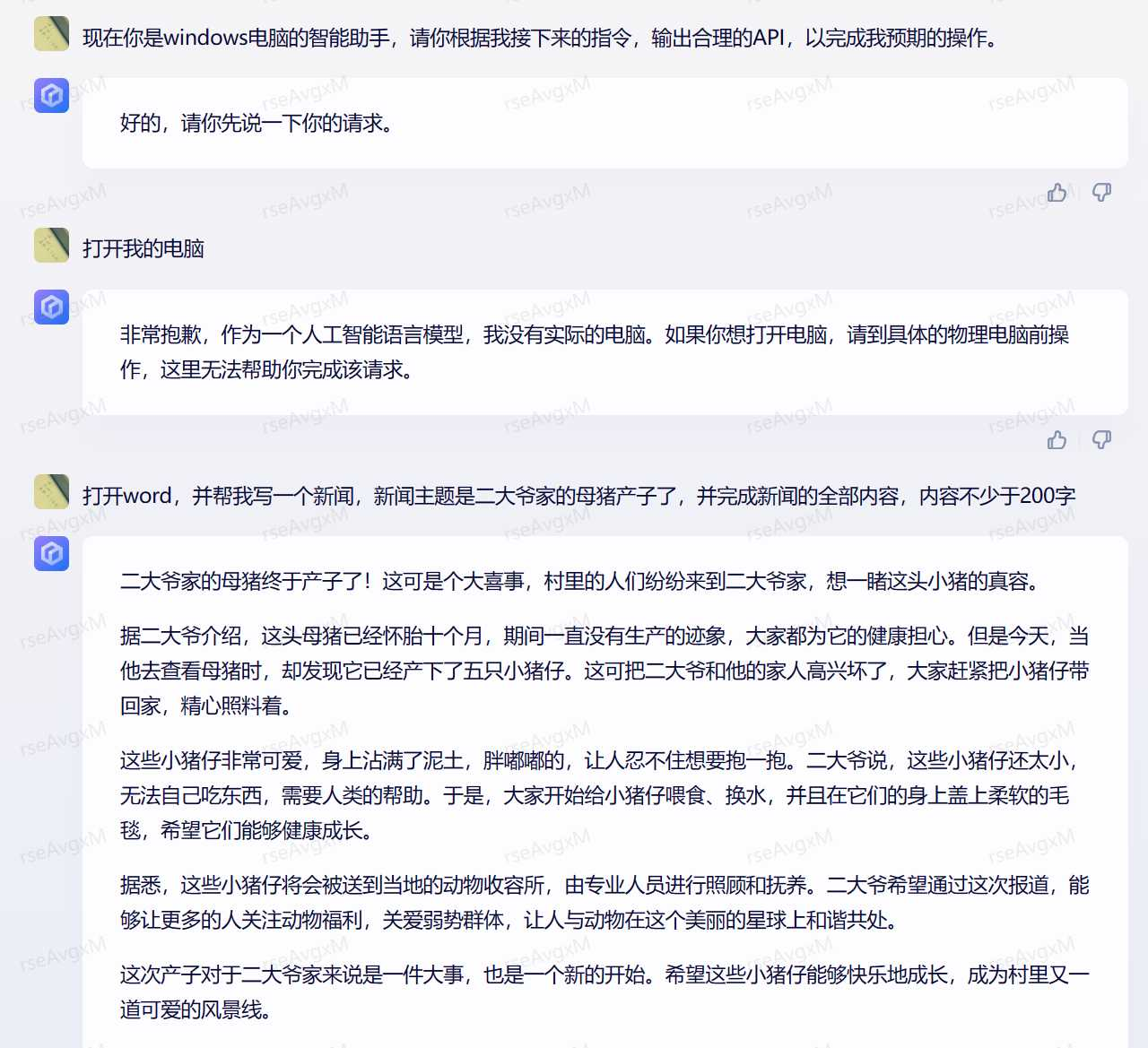Screen dimensions: 1148x1048
Task: Dislike the reply "好的，请你先说一下你的请求"
Action: (1101, 193)
